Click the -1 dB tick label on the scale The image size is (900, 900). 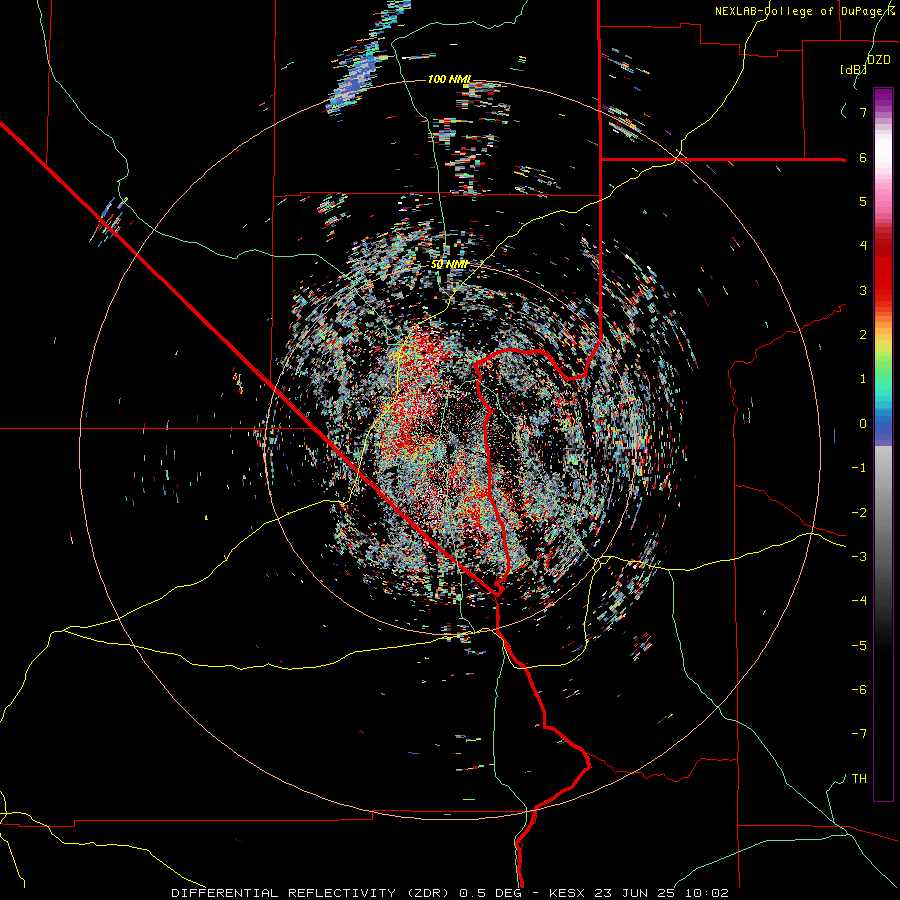(x=859, y=468)
